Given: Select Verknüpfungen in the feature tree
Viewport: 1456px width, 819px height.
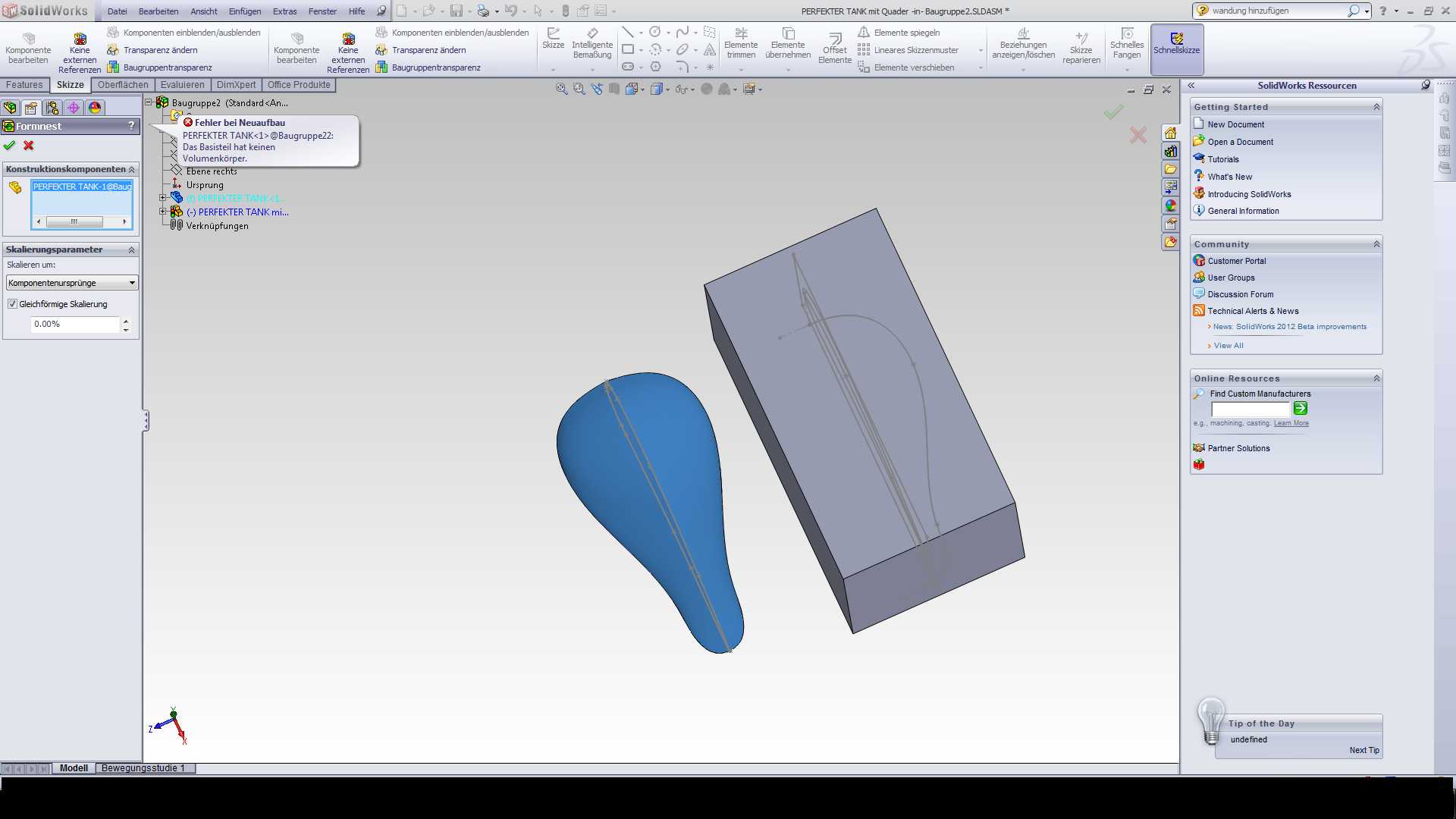Looking at the screenshot, I should pyautogui.click(x=217, y=226).
